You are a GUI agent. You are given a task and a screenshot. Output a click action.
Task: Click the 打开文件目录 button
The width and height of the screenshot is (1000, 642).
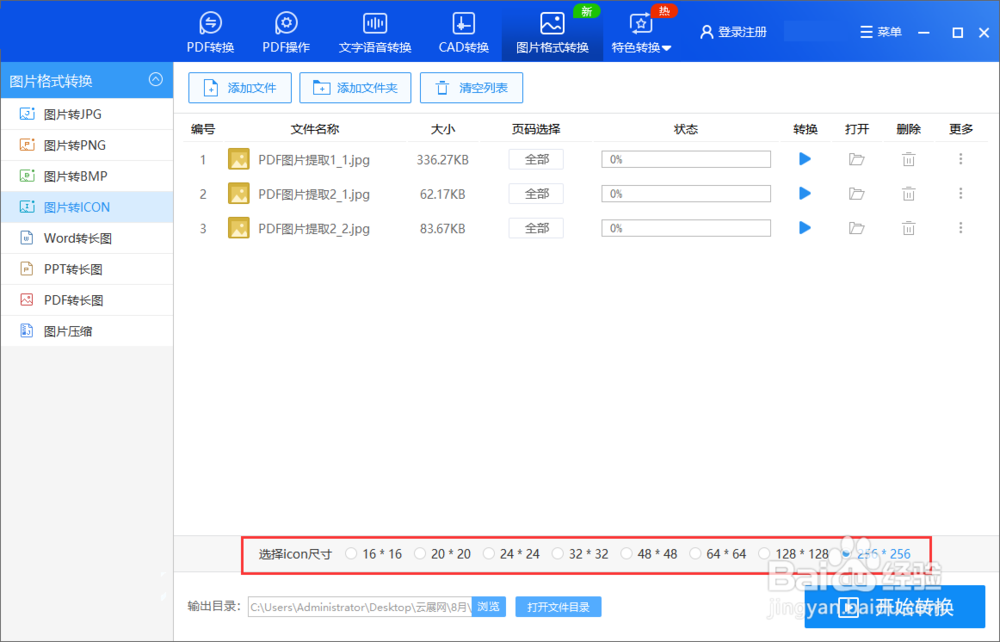(558, 607)
